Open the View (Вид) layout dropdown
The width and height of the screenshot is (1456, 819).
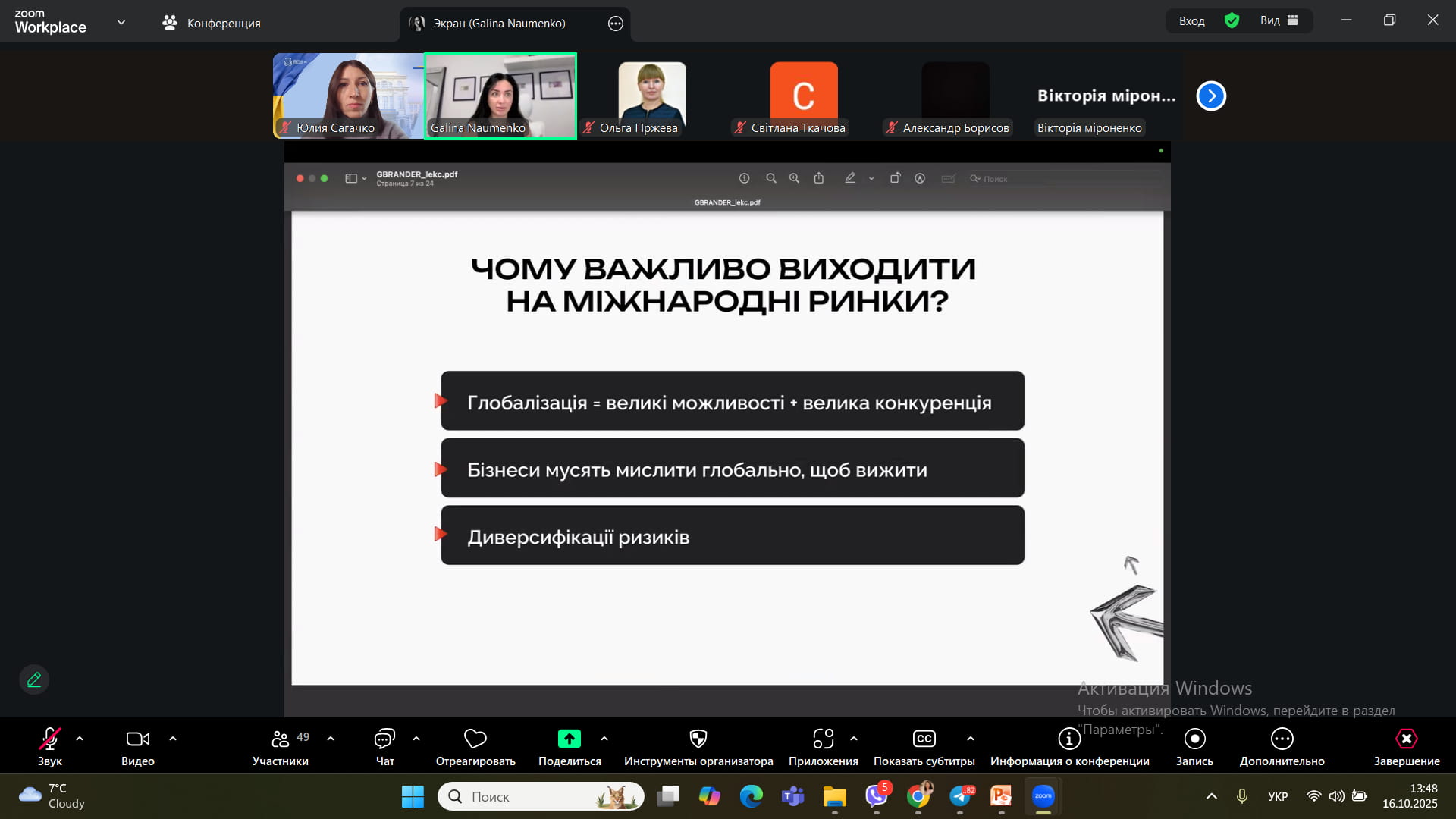coord(1279,21)
